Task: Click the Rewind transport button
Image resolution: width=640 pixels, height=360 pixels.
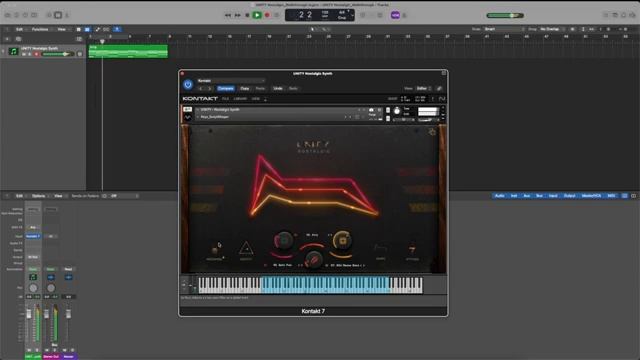Action: point(228,15)
